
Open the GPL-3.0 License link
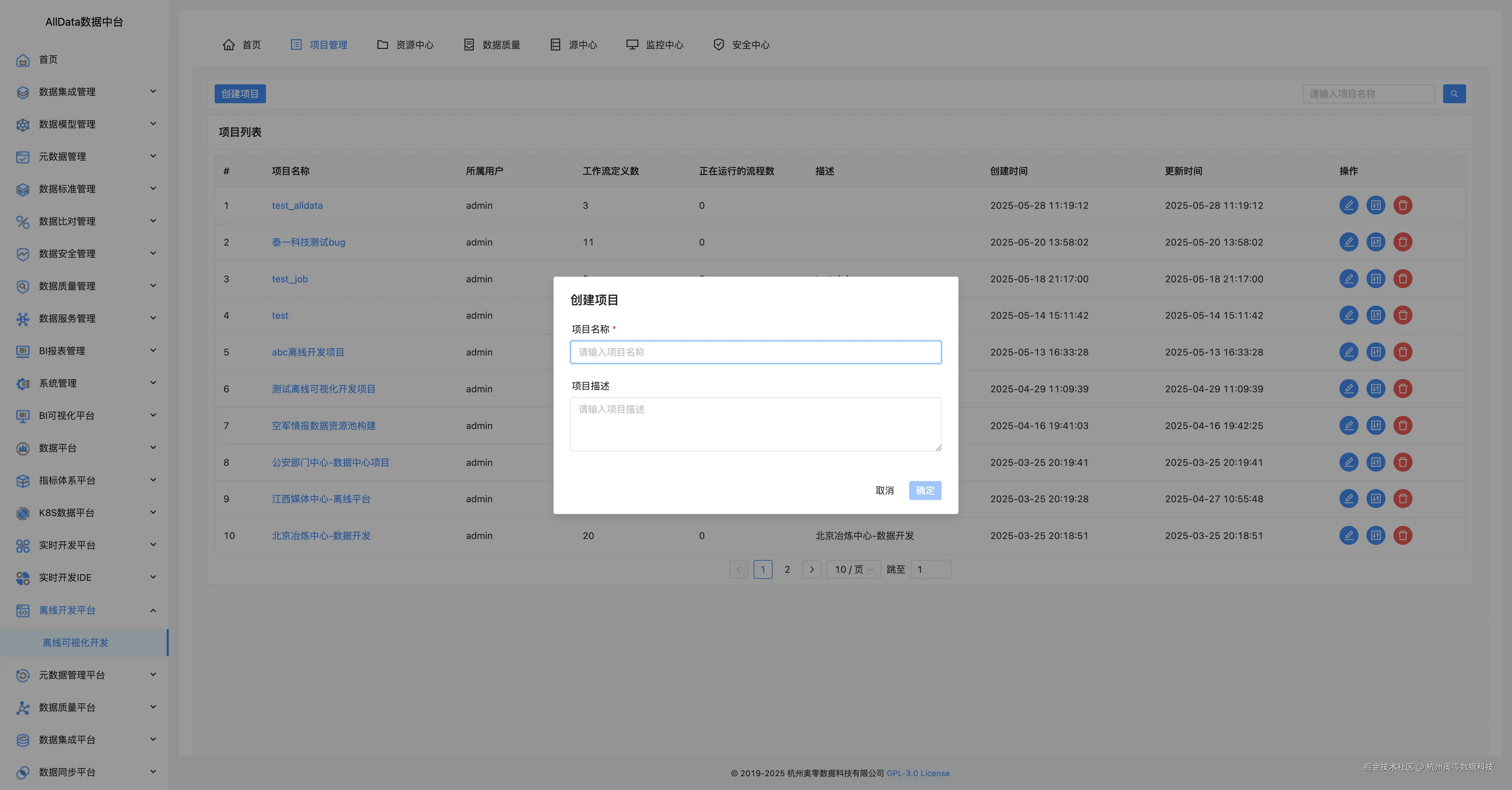point(917,773)
